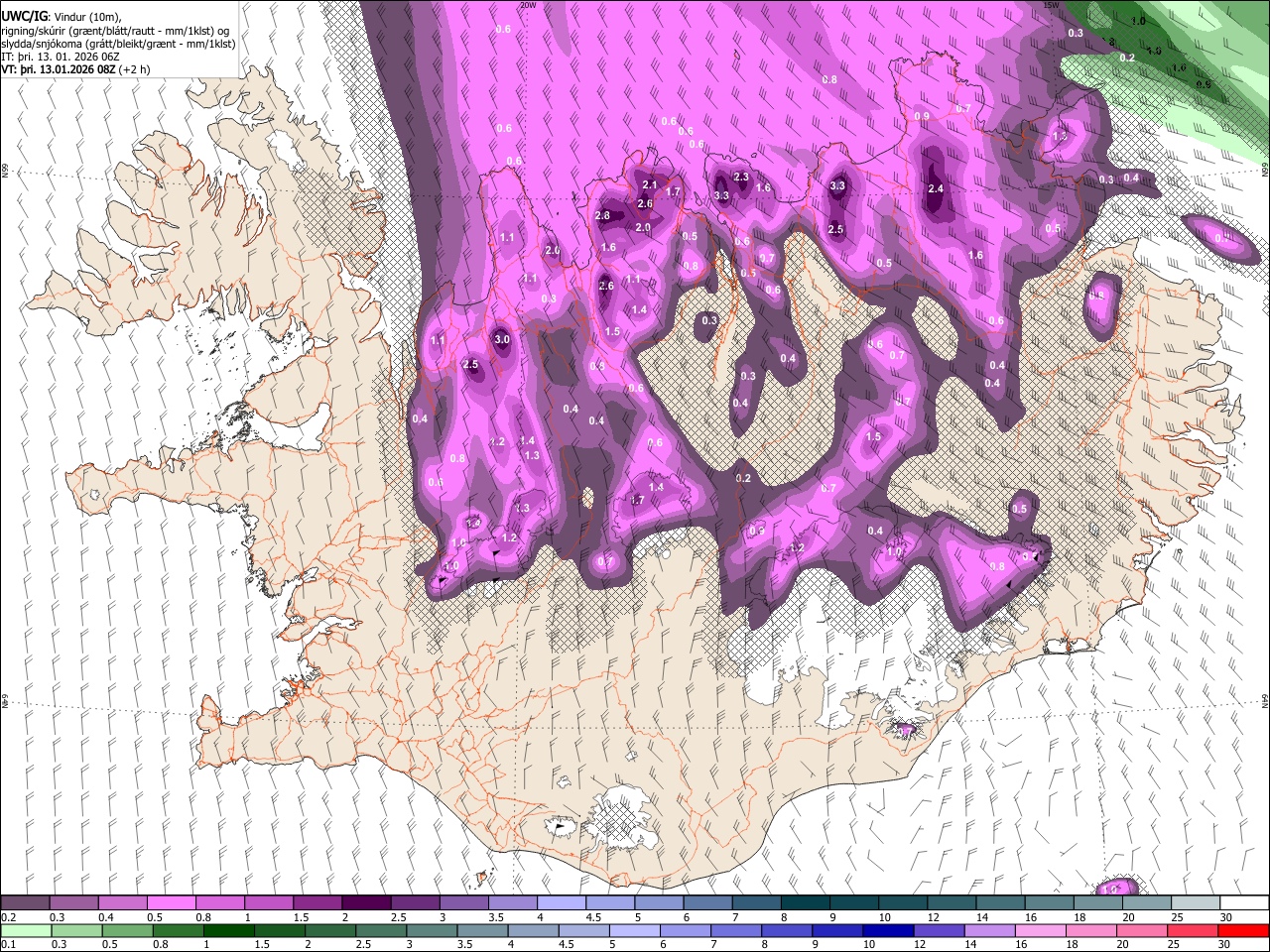1270x952 pixels.
Task: Click the 2.1 precipitation value on the map
Action: click(x=650, y=184)
